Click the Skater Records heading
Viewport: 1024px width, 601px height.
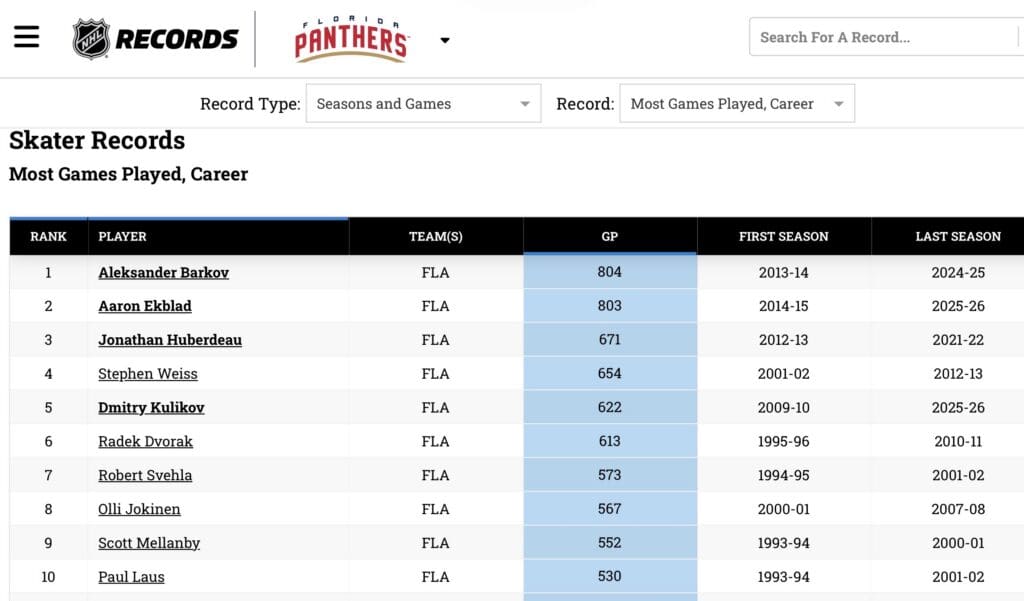pos(96,141)
